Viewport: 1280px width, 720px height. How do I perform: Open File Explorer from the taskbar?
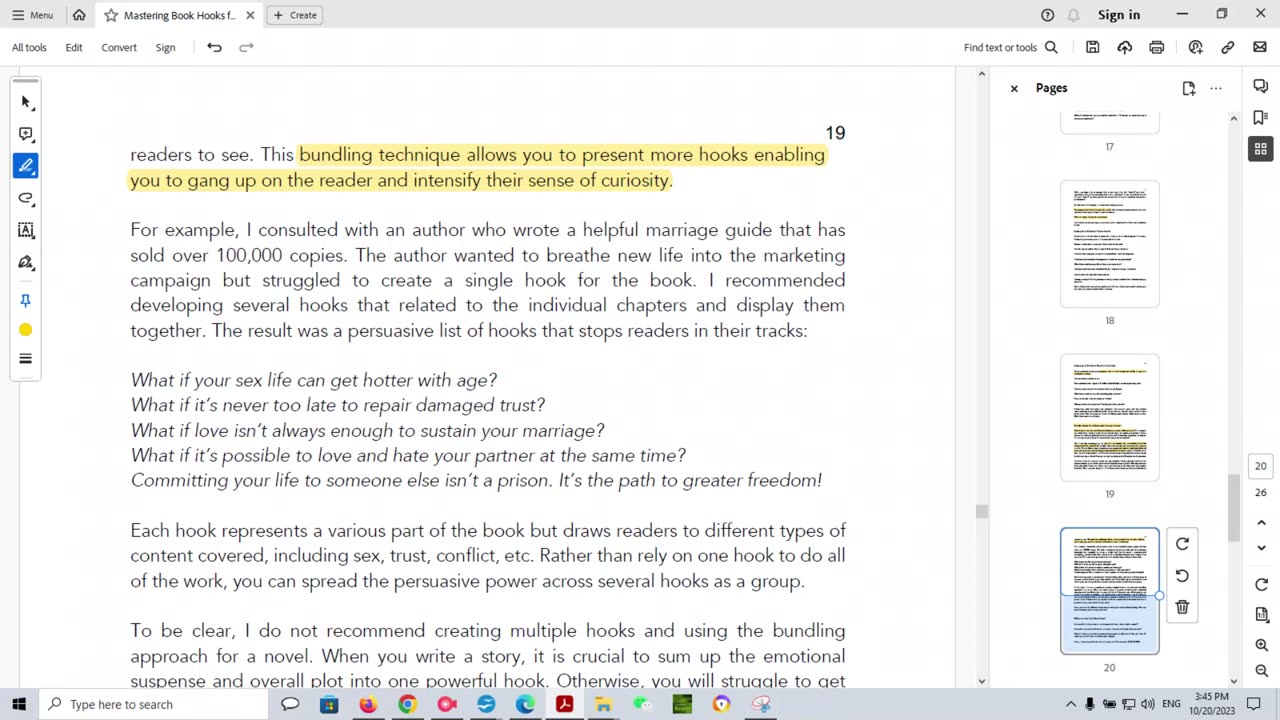tap(603, 704)
